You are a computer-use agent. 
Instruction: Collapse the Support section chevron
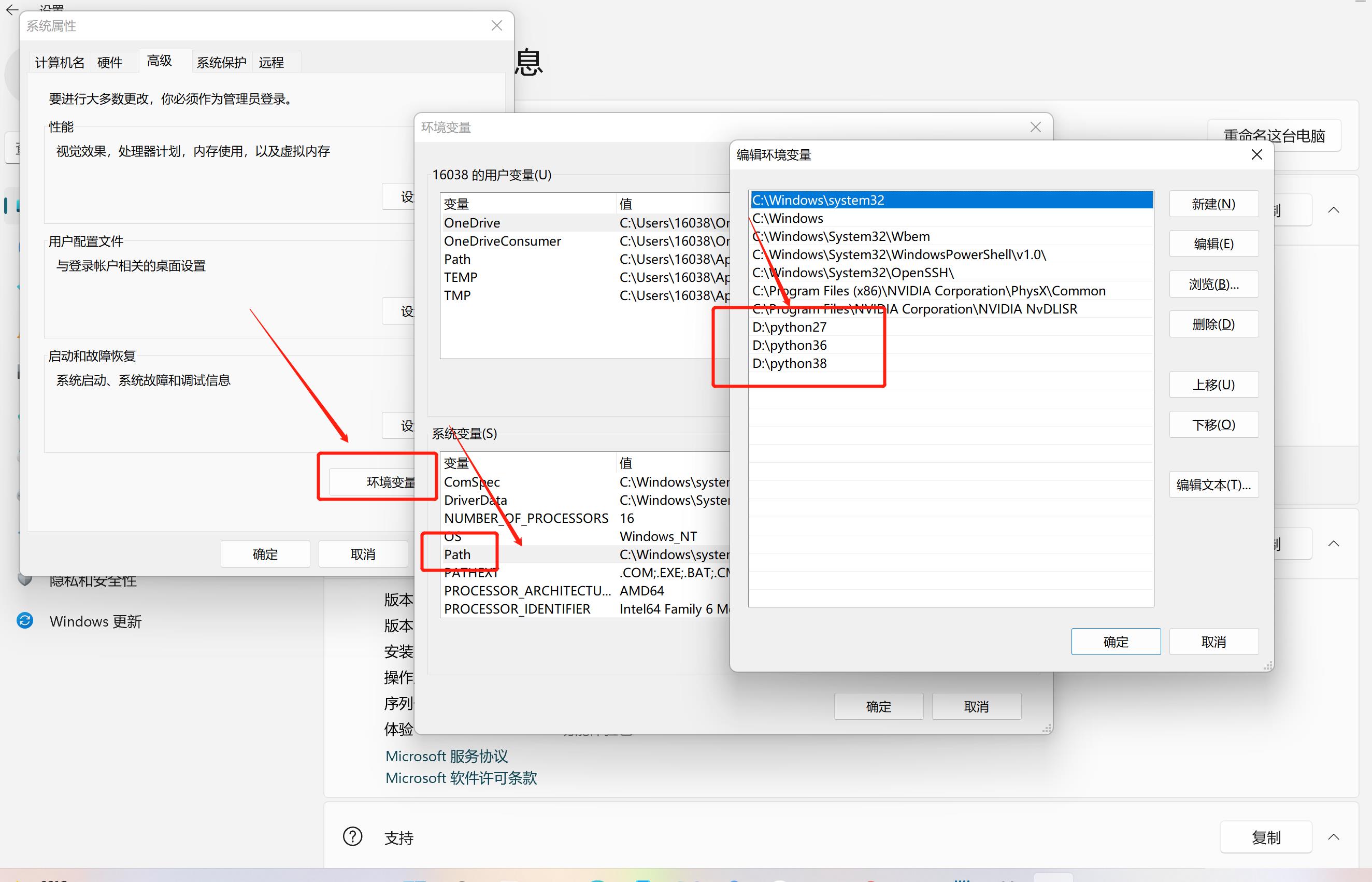tap(1333, 837)
